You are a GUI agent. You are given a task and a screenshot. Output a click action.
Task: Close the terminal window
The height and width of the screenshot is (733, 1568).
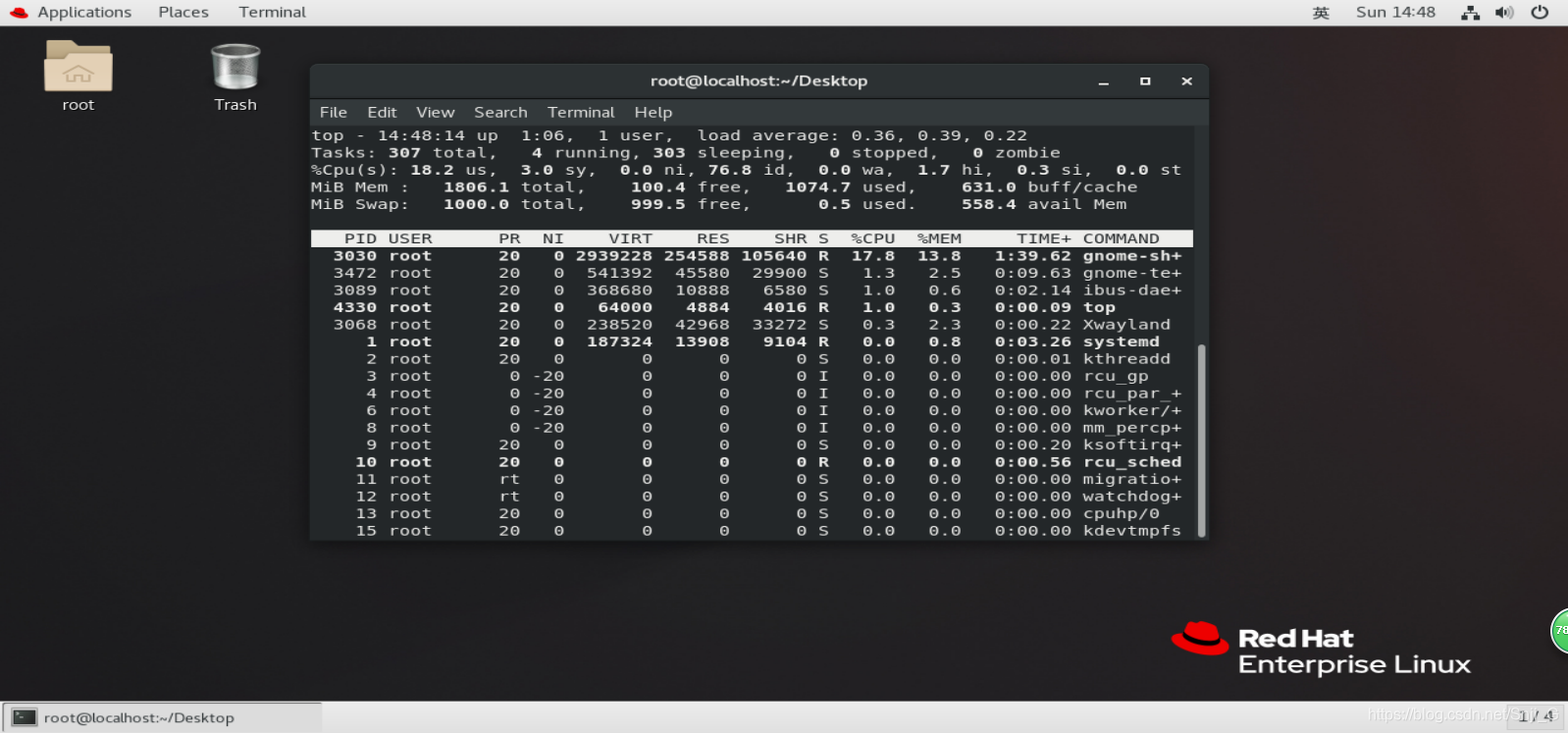(1186, 81)
